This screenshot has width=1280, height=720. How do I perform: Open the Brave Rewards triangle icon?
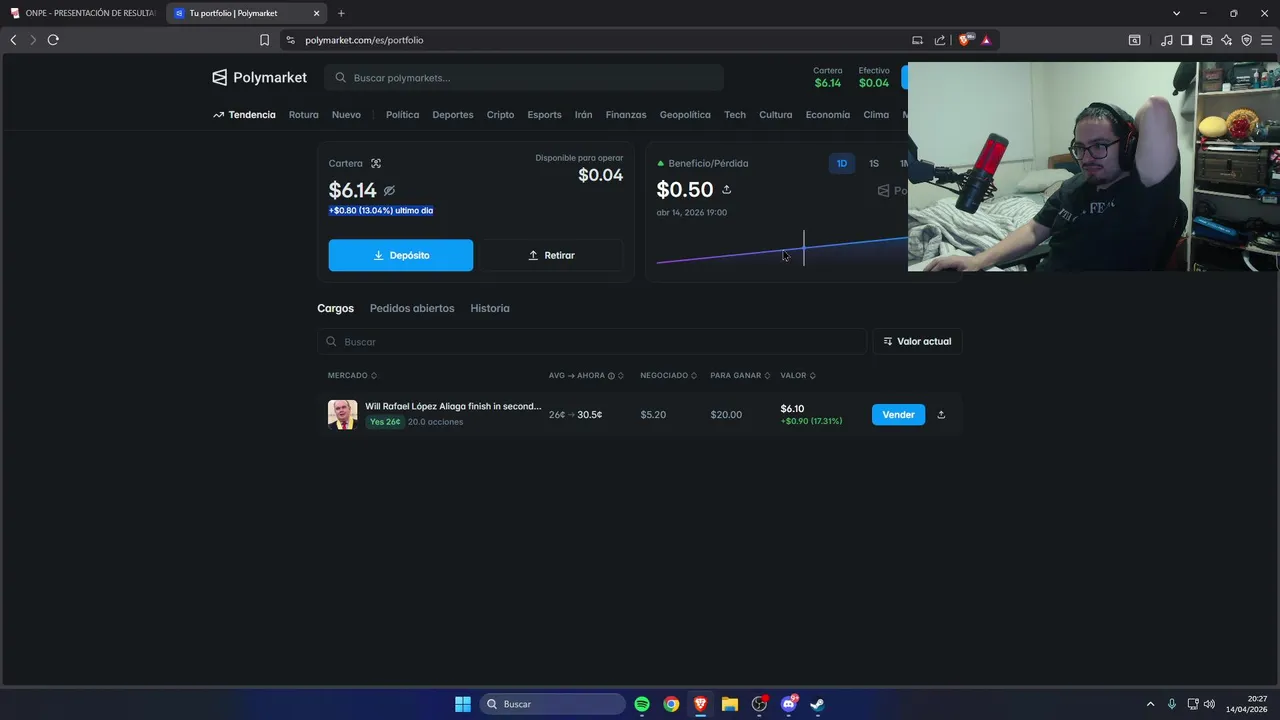coord(986,40)
